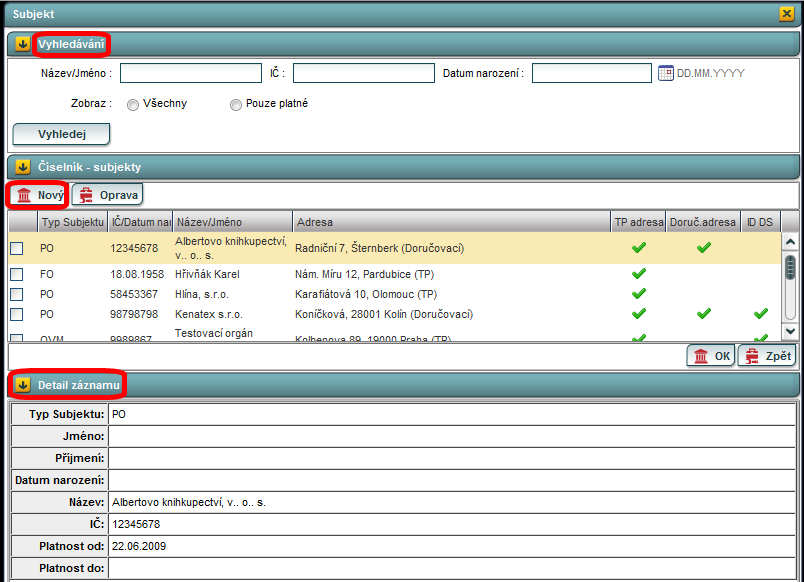Click the ID DS checkmark for Kenatex
This screenshot has height=582, width=804.
tap(760, 313)
